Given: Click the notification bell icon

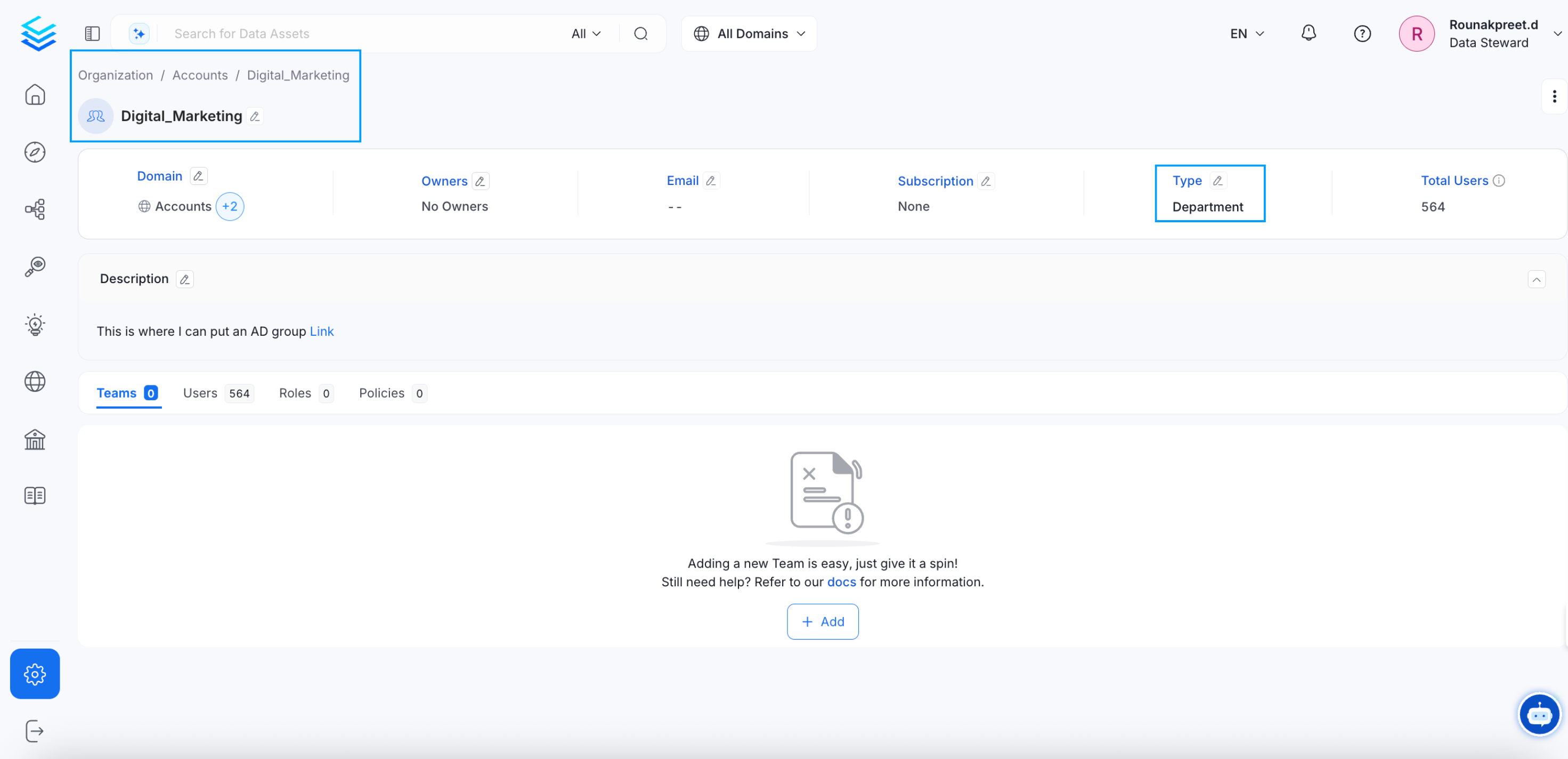Looking at the screenshot, I should coord(1308,34).
